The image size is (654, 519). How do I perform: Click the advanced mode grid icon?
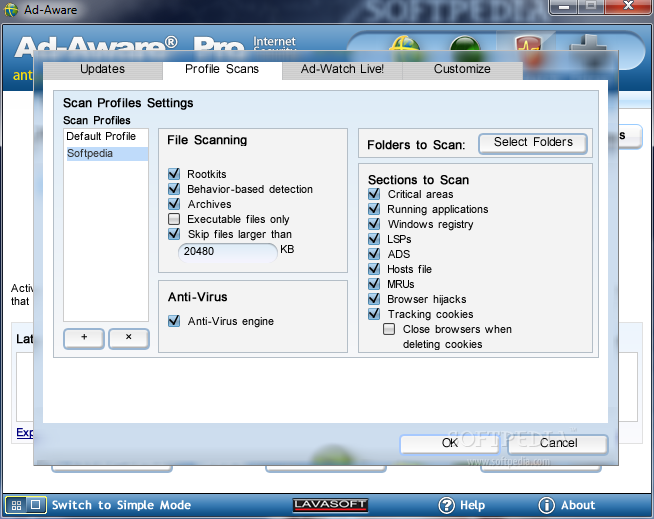pyautogui.click(x=16, y=505)
